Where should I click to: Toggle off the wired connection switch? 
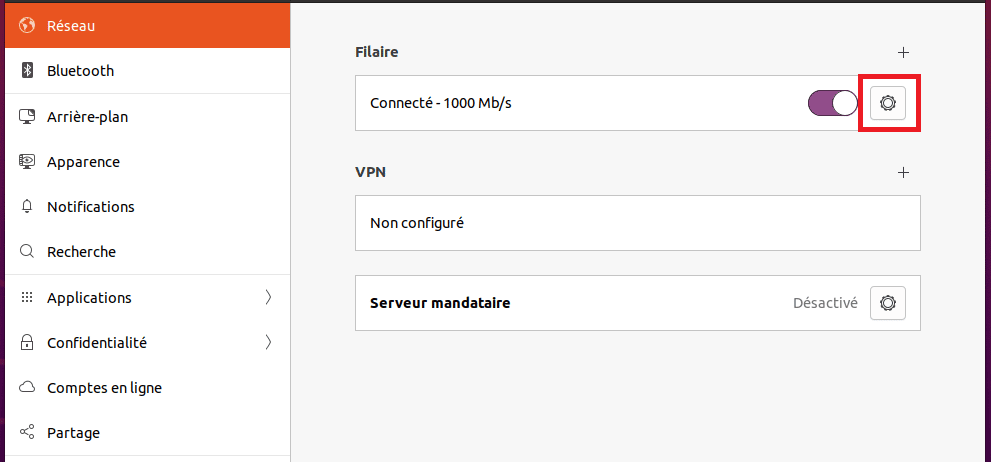click(x=833, y=103)
